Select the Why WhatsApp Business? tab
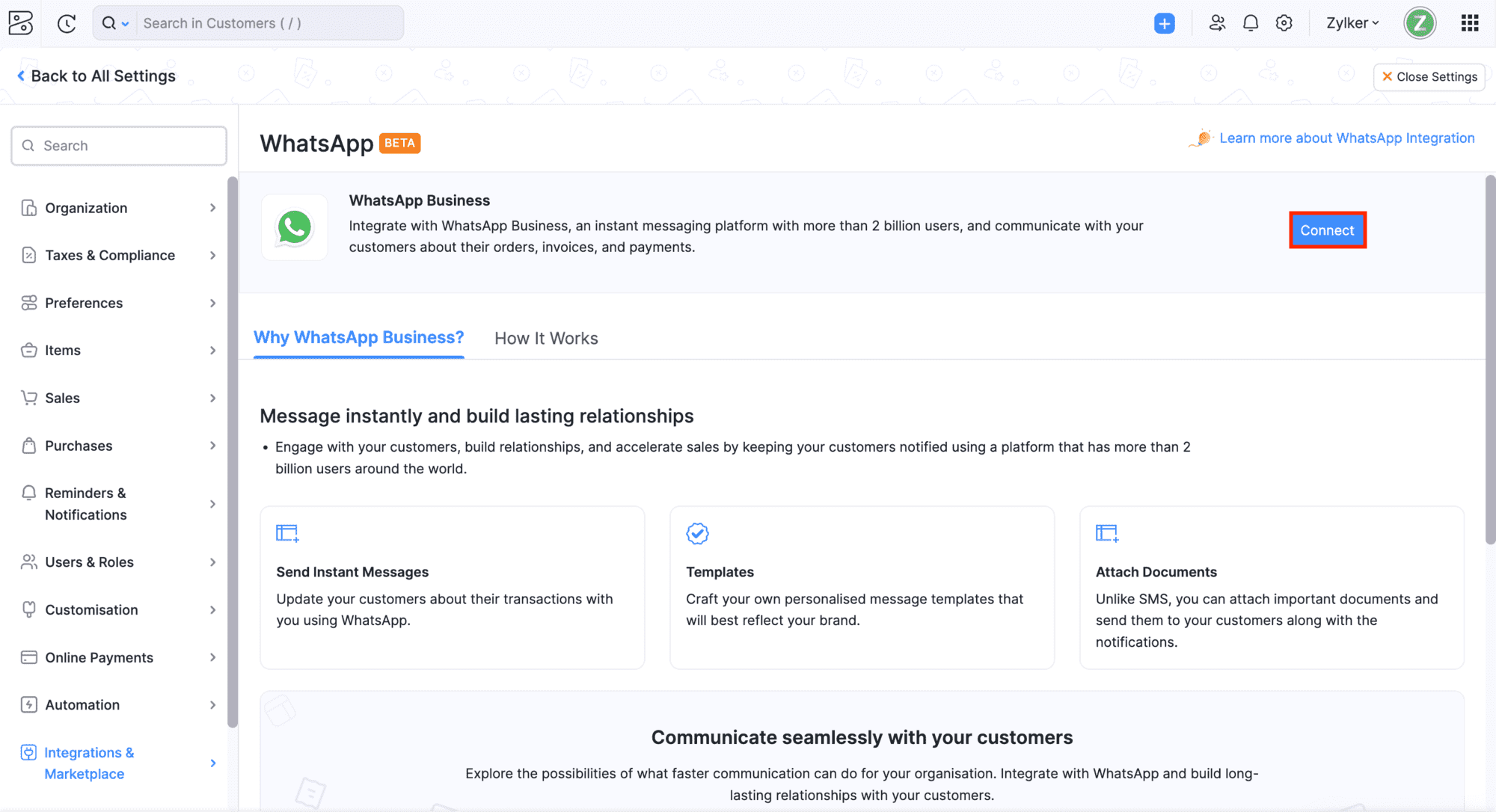 (358, 338)
